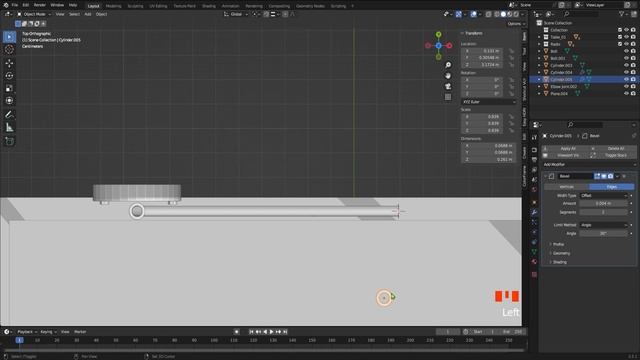The width and height of the screenshot is (640, 360).
Task: Expand the Geometry subpanel
Action: 561,253
